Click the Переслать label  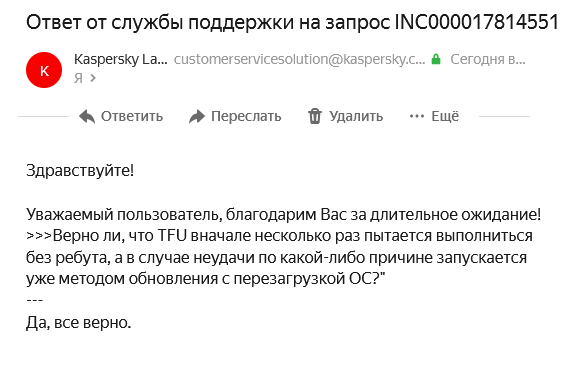click(x=246, y=116)
